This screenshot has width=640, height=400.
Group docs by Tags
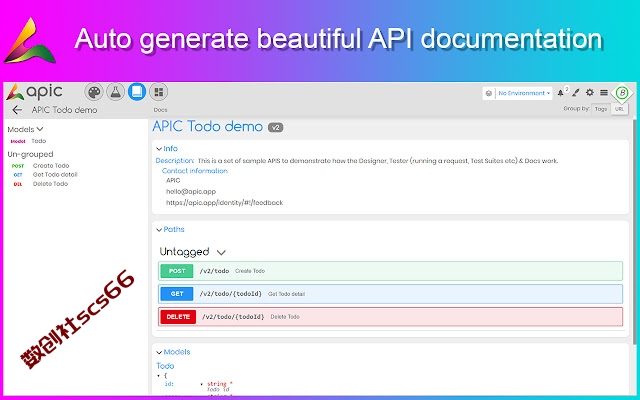(601, 109)
